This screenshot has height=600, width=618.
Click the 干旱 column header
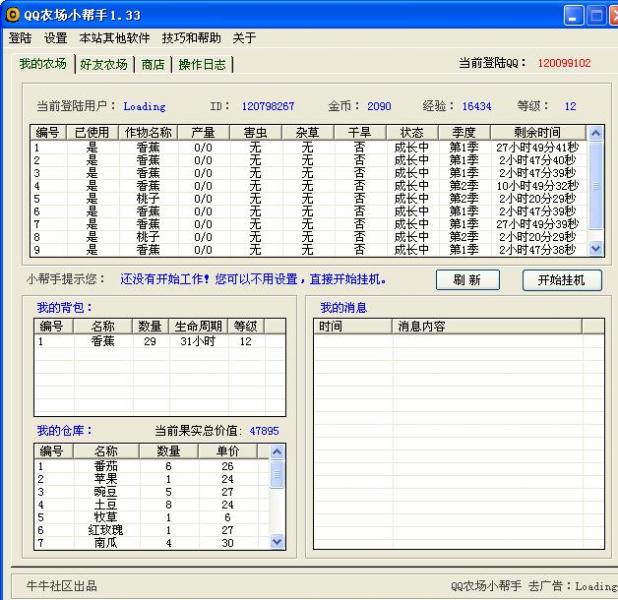[x=360, y=132]
